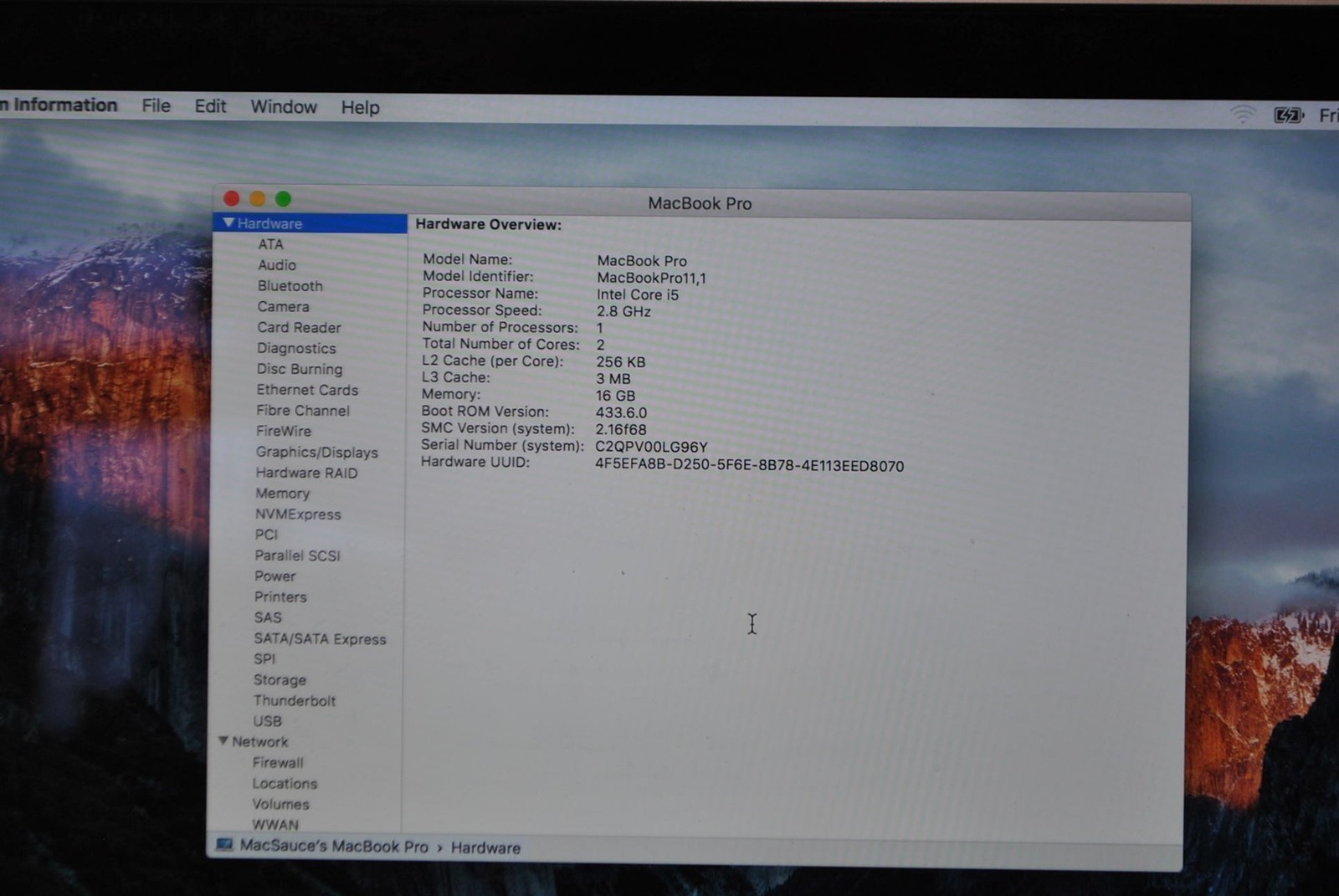Select Hardware RAID in the sidebar
This screenshot has height=896, width=1339.
pyautogui.click(x=306, y=473)
